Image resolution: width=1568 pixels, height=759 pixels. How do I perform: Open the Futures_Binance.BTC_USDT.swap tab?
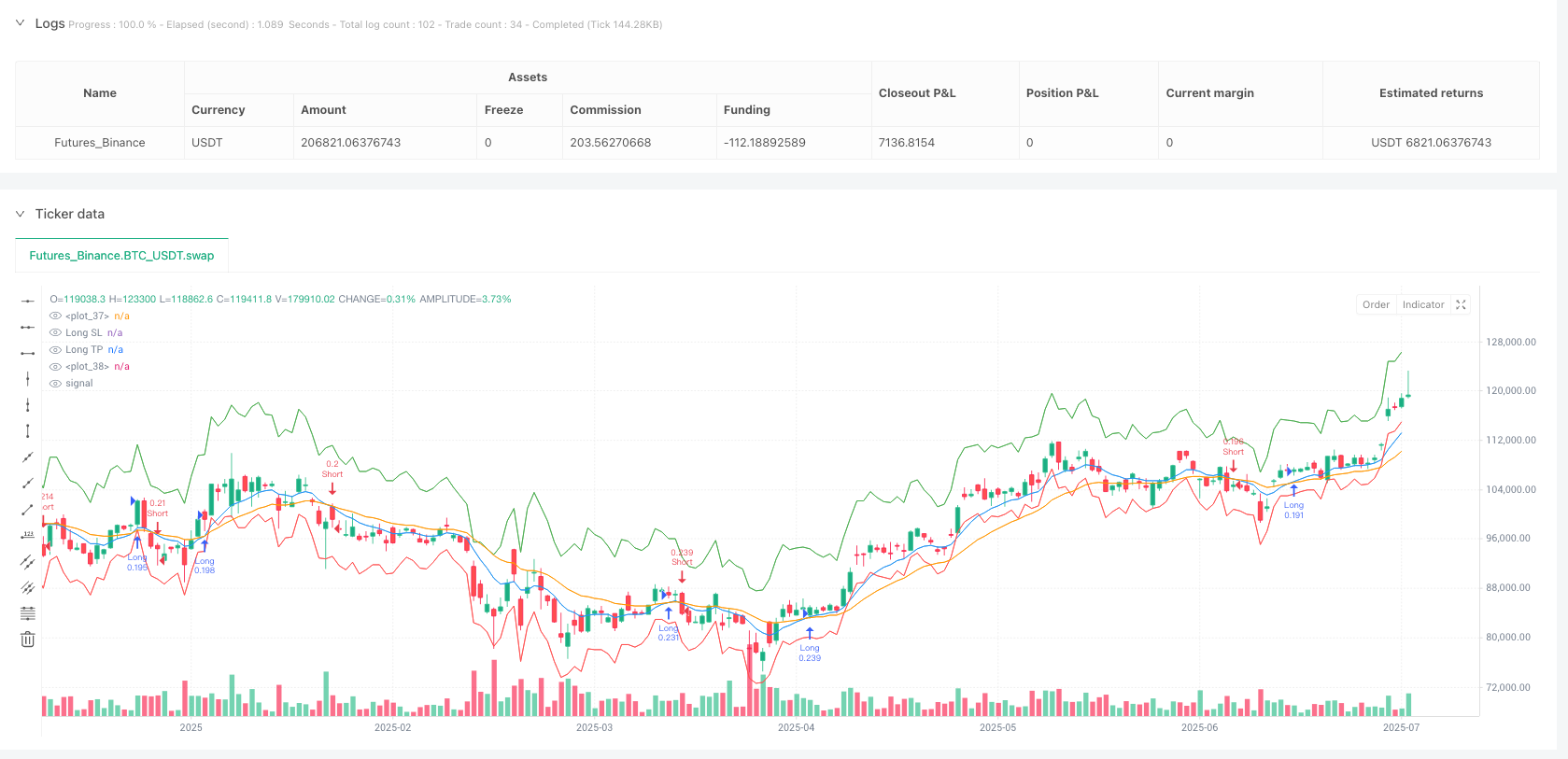pos(121,256)
